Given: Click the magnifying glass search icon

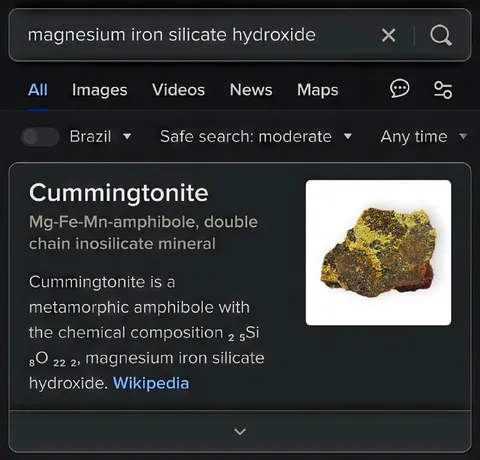Looking at the screenshot, I should click(441, 35).
